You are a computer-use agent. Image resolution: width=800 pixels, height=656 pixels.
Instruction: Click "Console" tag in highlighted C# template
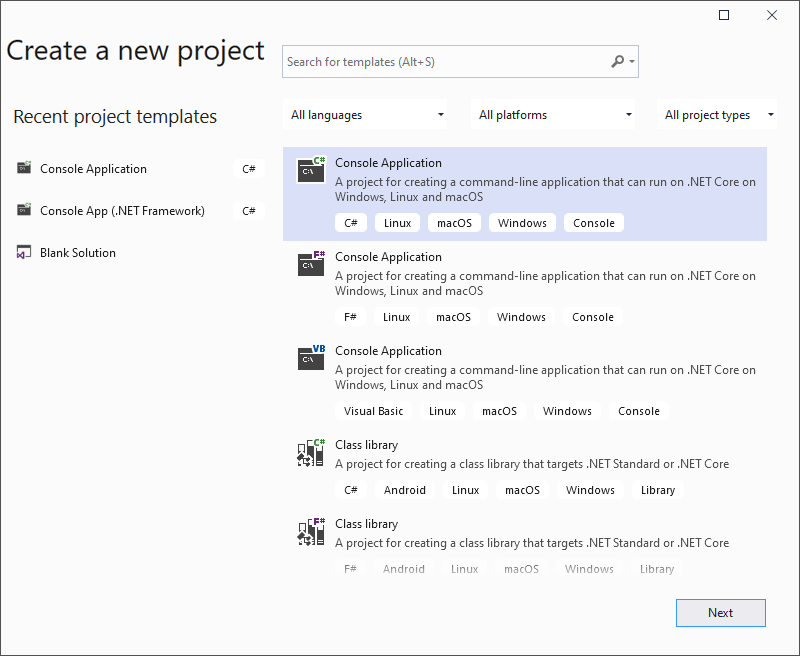point(594,223)
